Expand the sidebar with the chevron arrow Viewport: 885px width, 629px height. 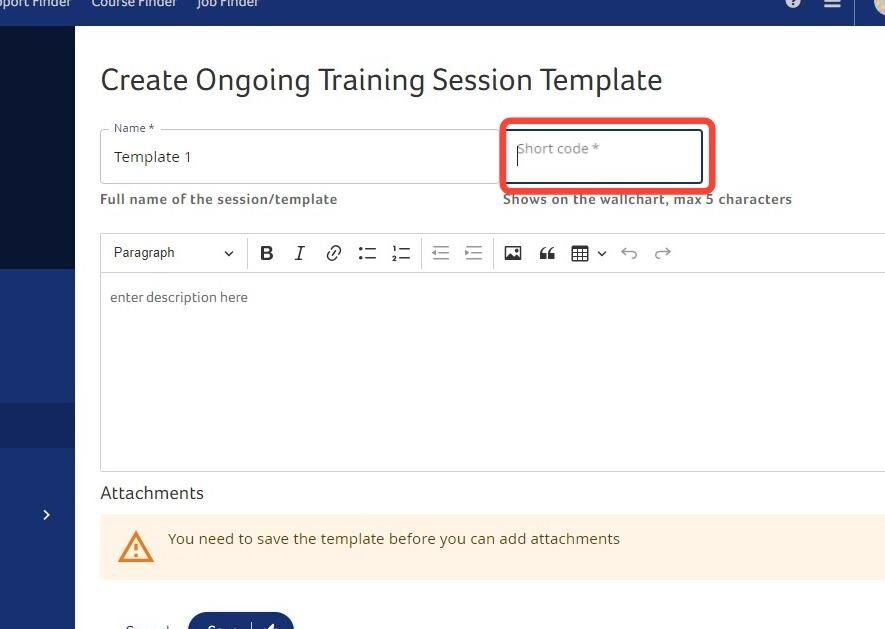point(46,515)
